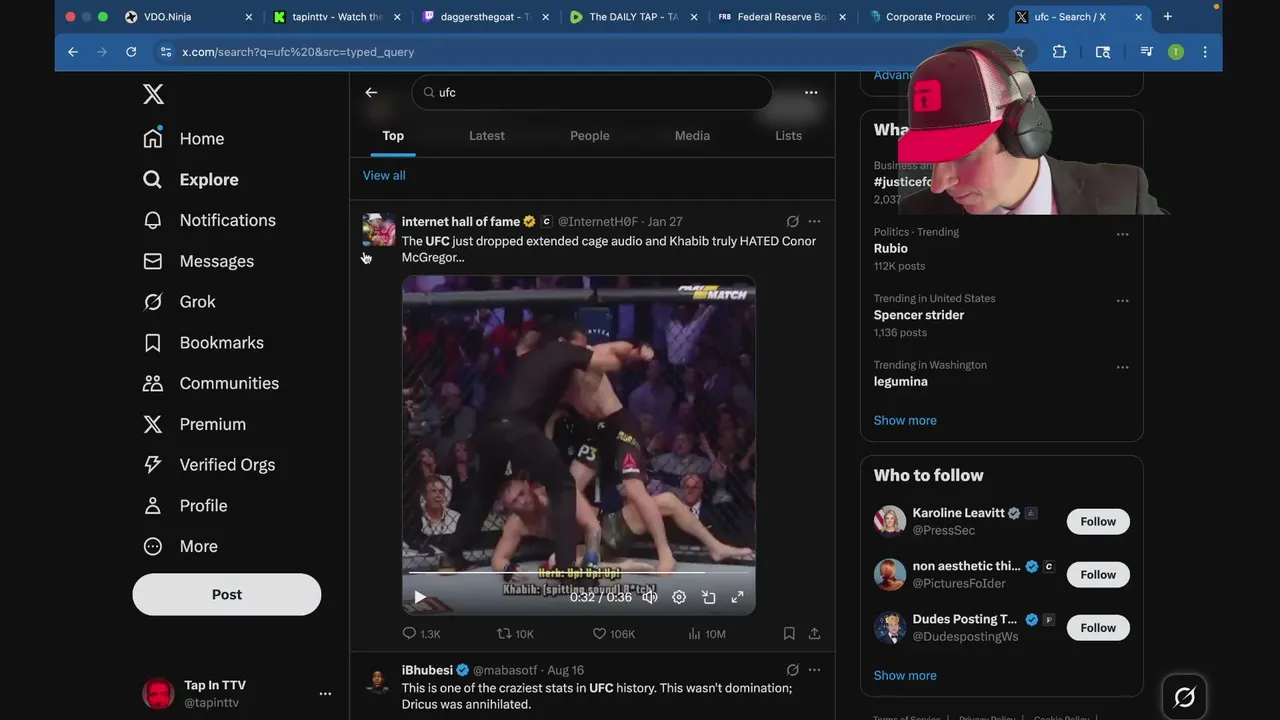Open video settings gear
Image resolution: width=1280 pixels, height=720 pixels.
tap(679, 597)
